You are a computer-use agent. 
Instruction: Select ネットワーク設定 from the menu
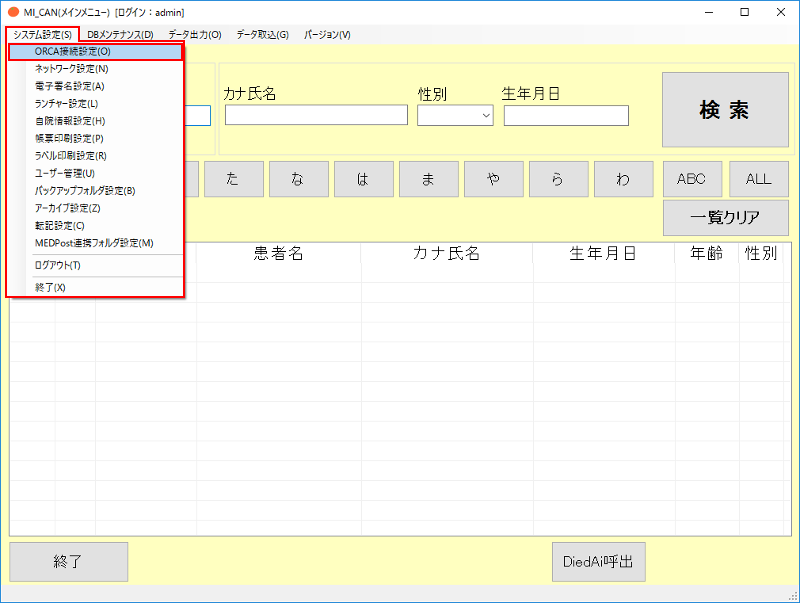[71, 69]
